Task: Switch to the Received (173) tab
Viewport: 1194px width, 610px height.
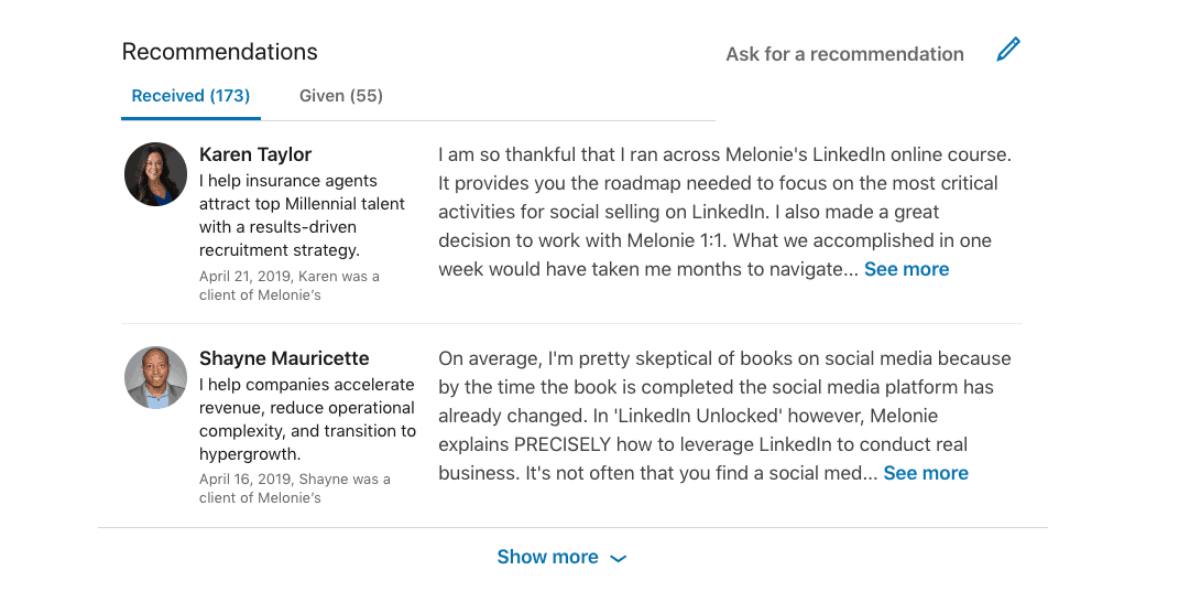Action: coord(190,96)
